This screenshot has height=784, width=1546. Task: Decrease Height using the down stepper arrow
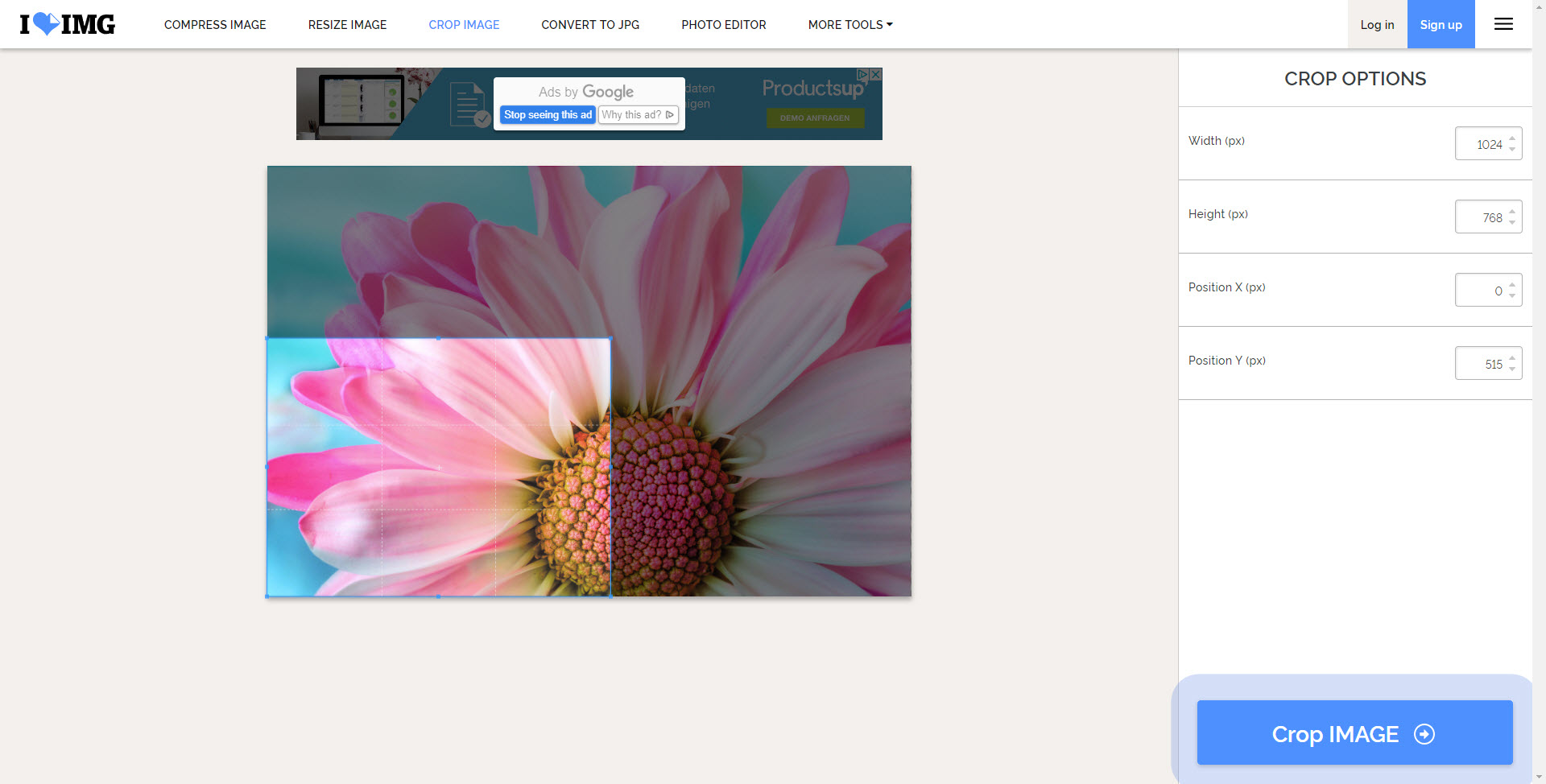click(1512, 223)
